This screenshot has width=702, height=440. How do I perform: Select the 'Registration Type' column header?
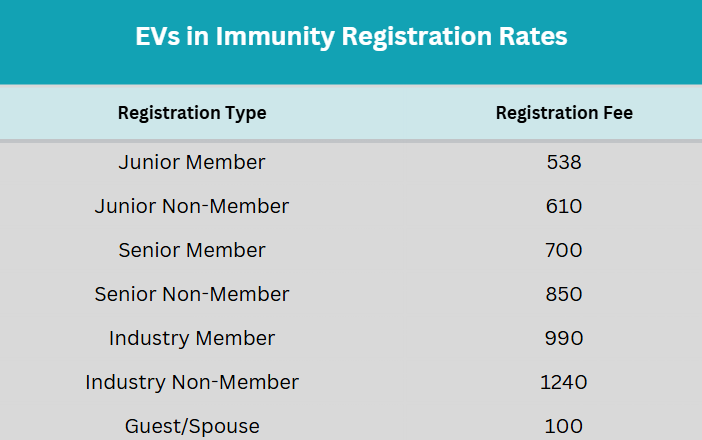[192, 113]
